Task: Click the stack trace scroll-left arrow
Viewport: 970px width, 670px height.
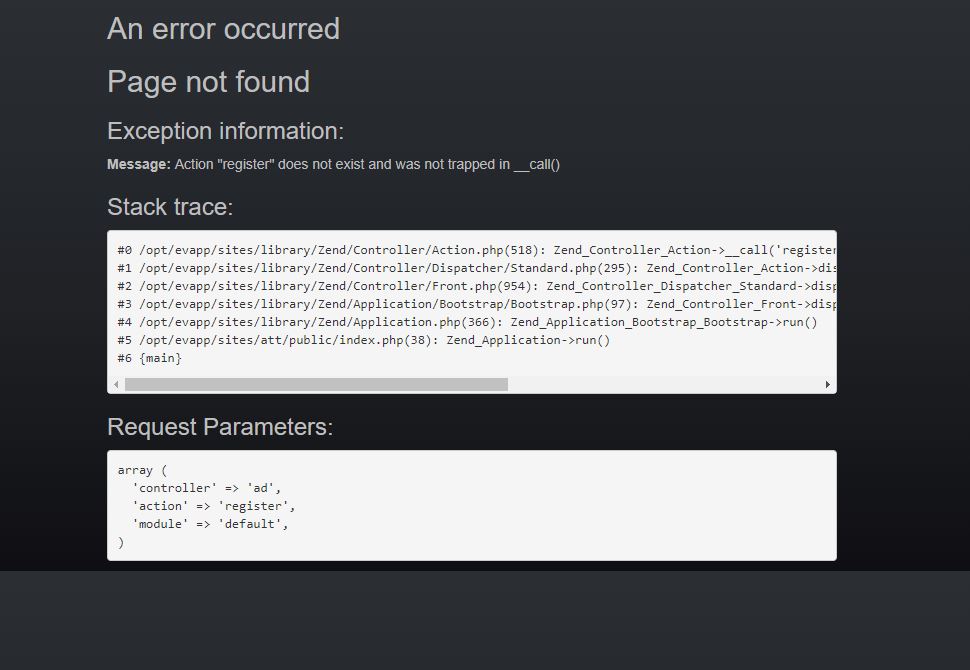Action: pos(117,385)
